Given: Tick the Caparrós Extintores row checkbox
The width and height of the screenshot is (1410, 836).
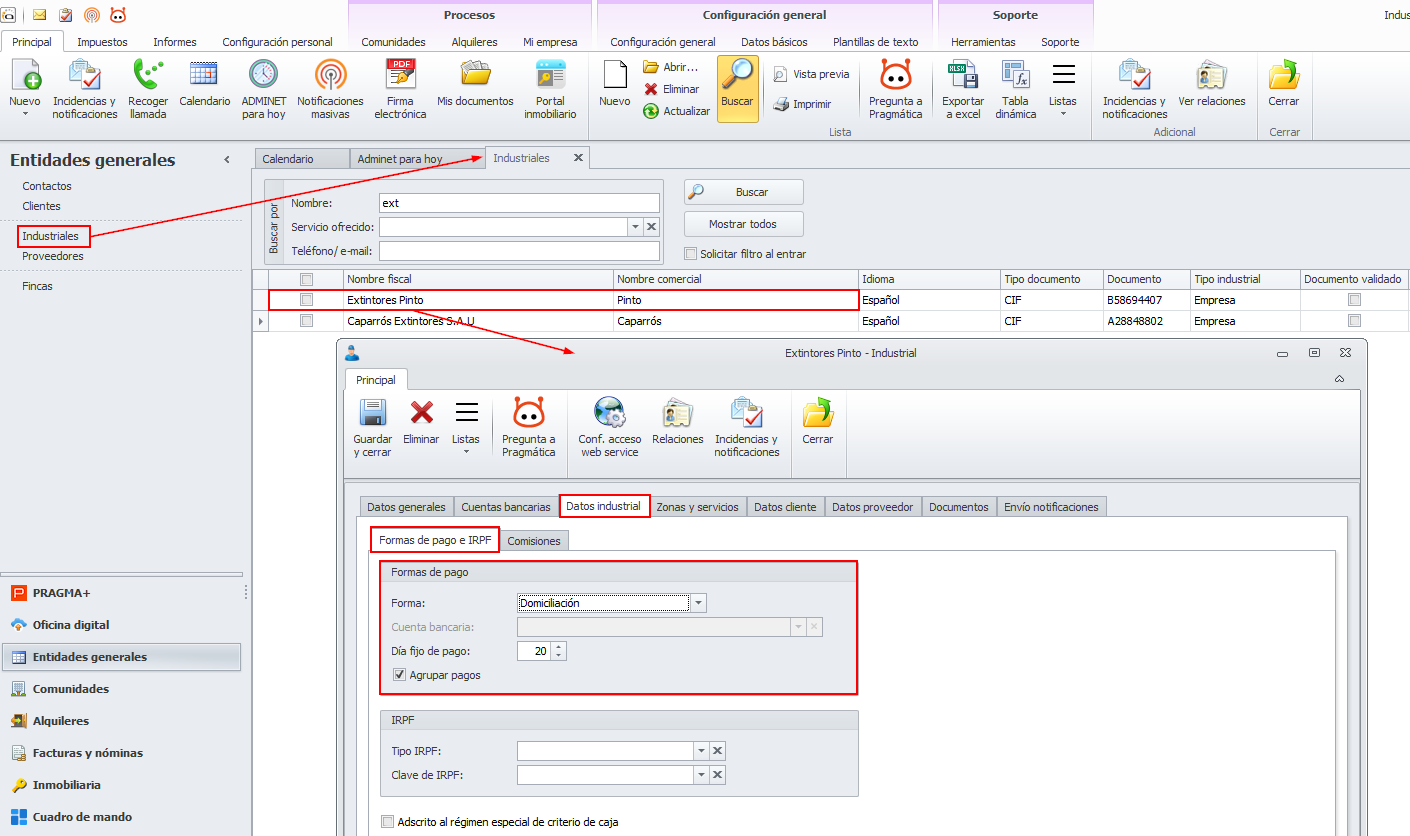Looking at the screenshot, I should click(x=307, y=321).
